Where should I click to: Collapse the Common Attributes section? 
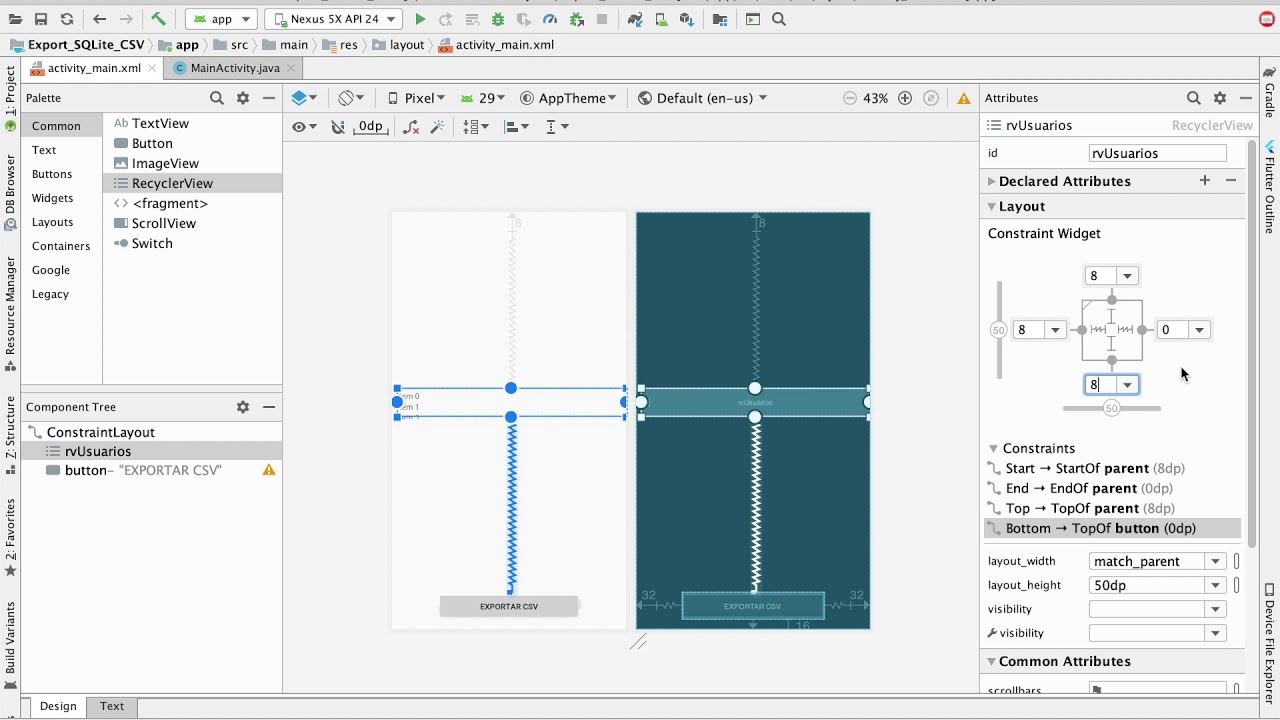point(992,661)
